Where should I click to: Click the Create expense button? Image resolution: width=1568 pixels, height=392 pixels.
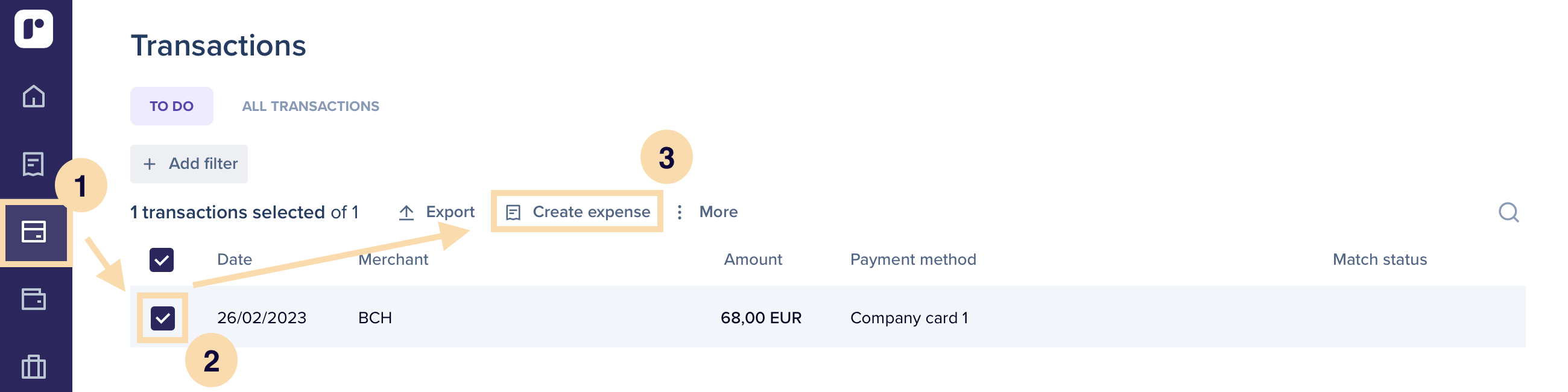coord(577,212)
